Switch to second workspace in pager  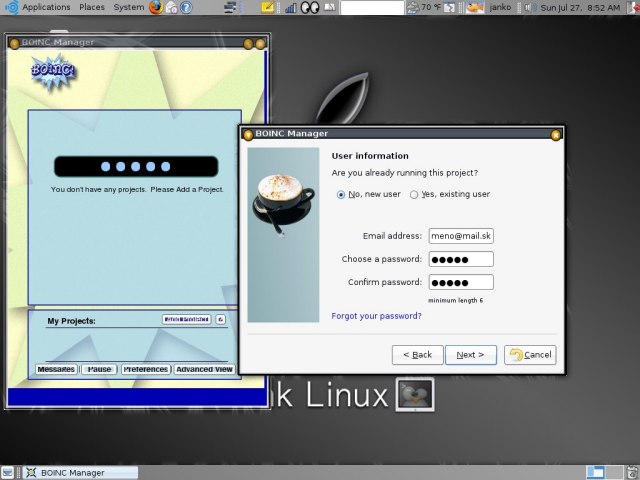[614, 472]
